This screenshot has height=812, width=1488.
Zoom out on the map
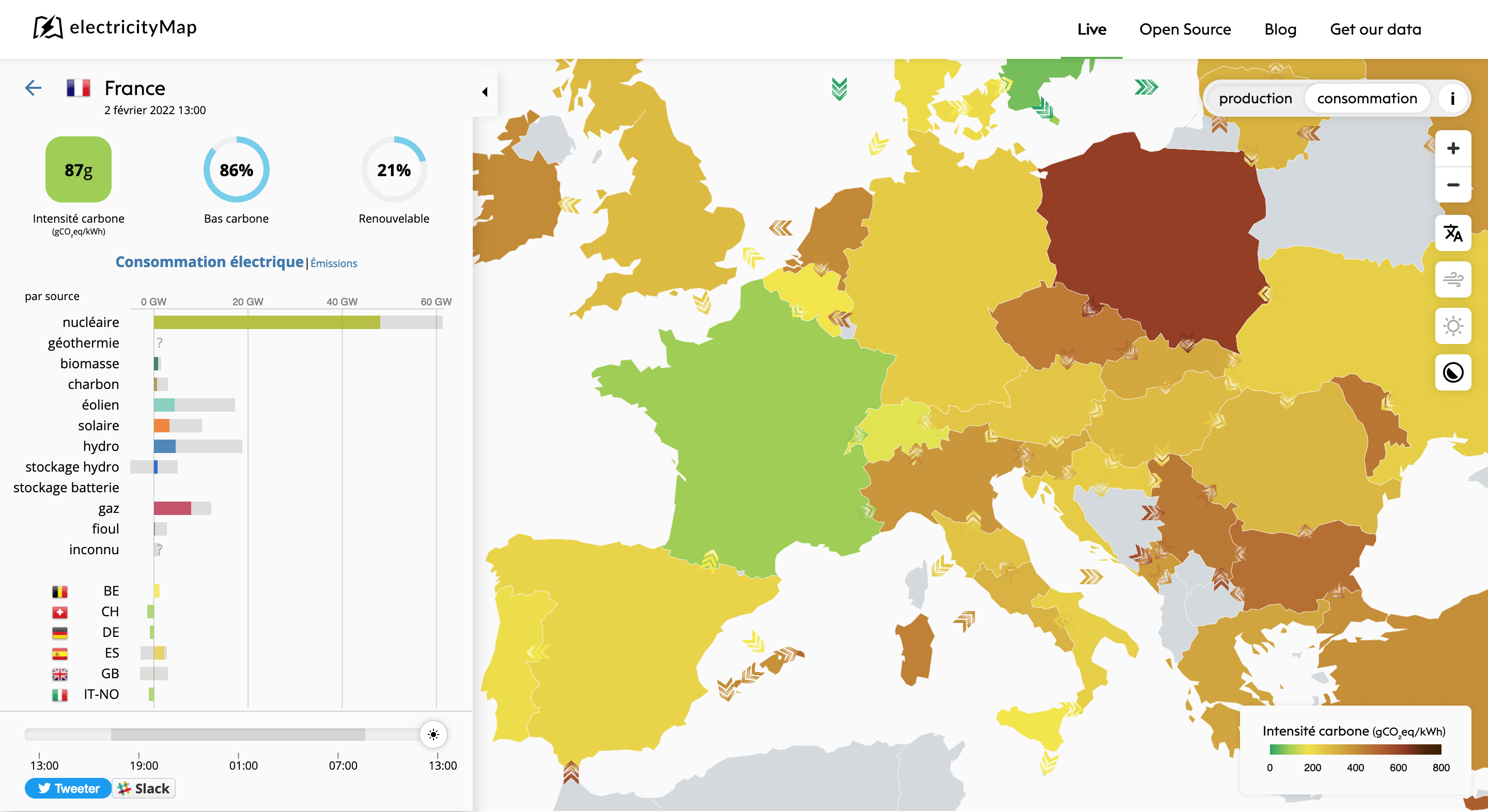click(x=1453, y=185)
